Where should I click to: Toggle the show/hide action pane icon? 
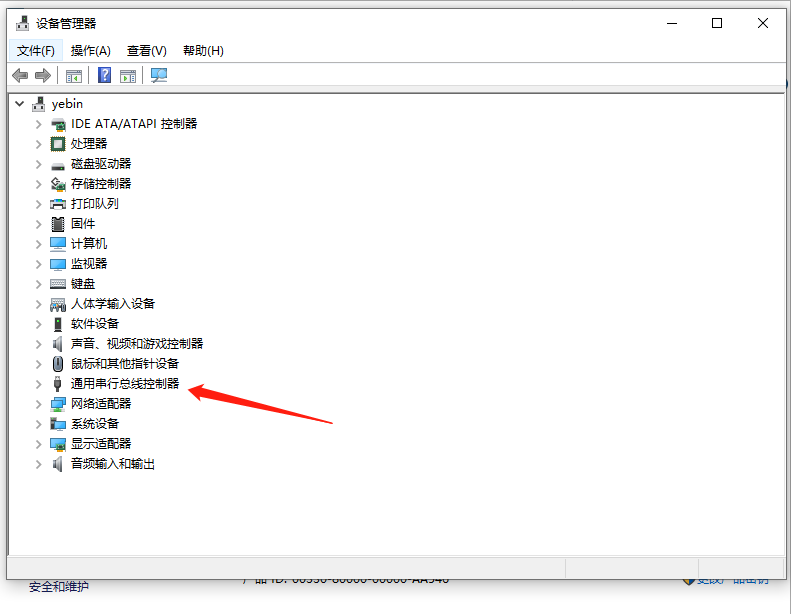[128, 76]
